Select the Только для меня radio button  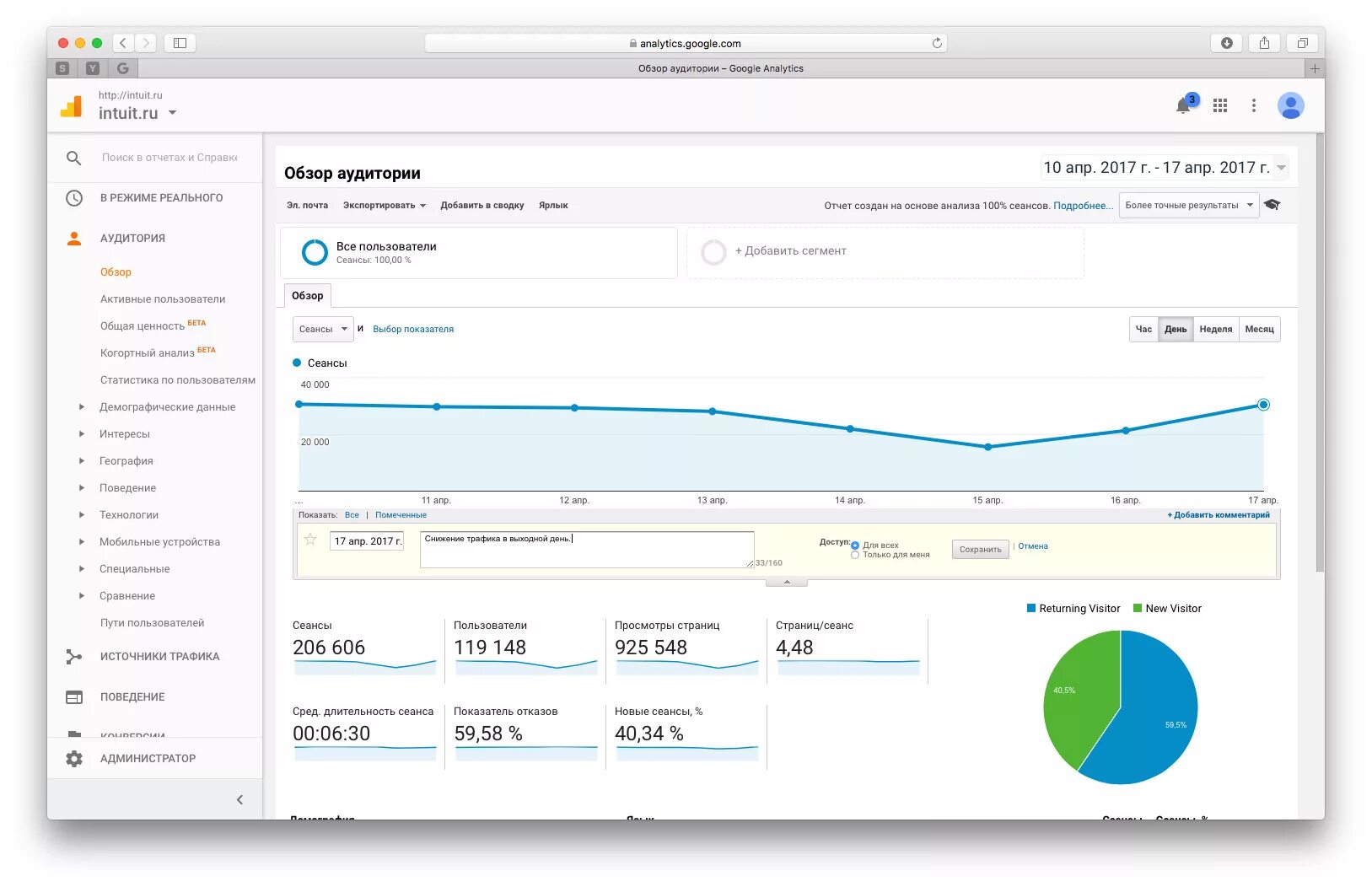[x=855, y=555]
